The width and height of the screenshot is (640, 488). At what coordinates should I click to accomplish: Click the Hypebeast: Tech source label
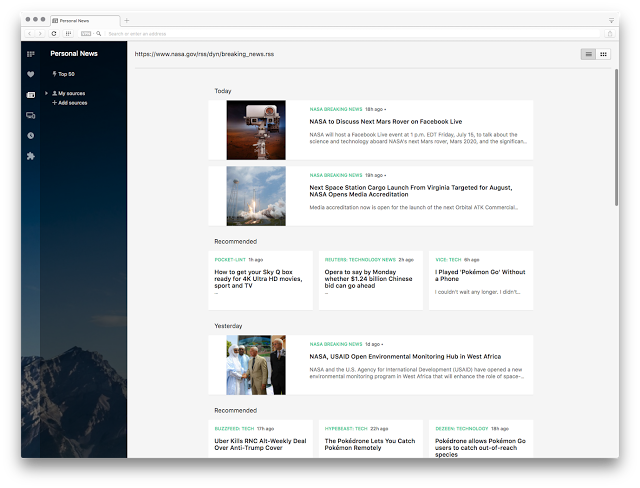pos(346,428)
